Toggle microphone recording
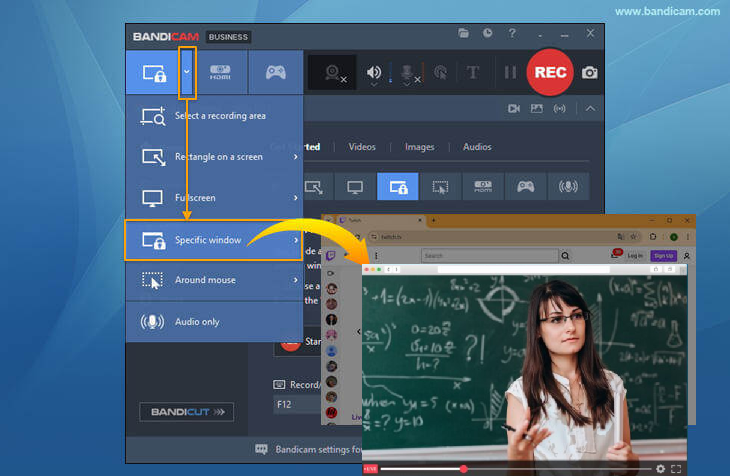This screenshot has height=476, width=730. click(407, 72)
